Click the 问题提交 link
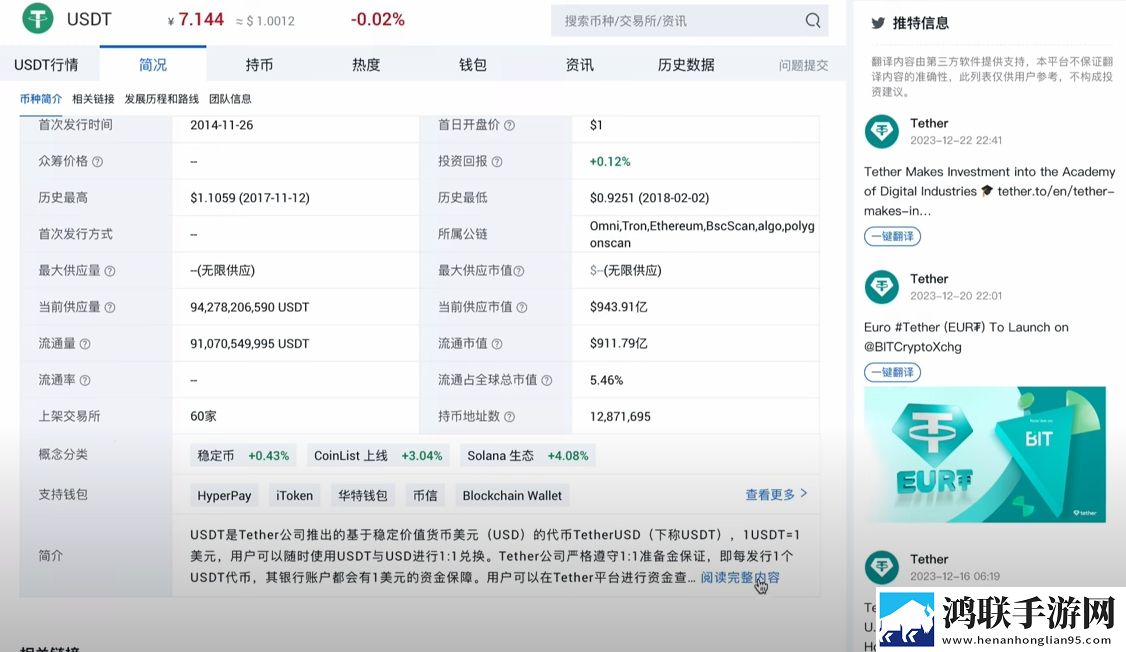This screenshot has height=652, width=1126. 804,65
